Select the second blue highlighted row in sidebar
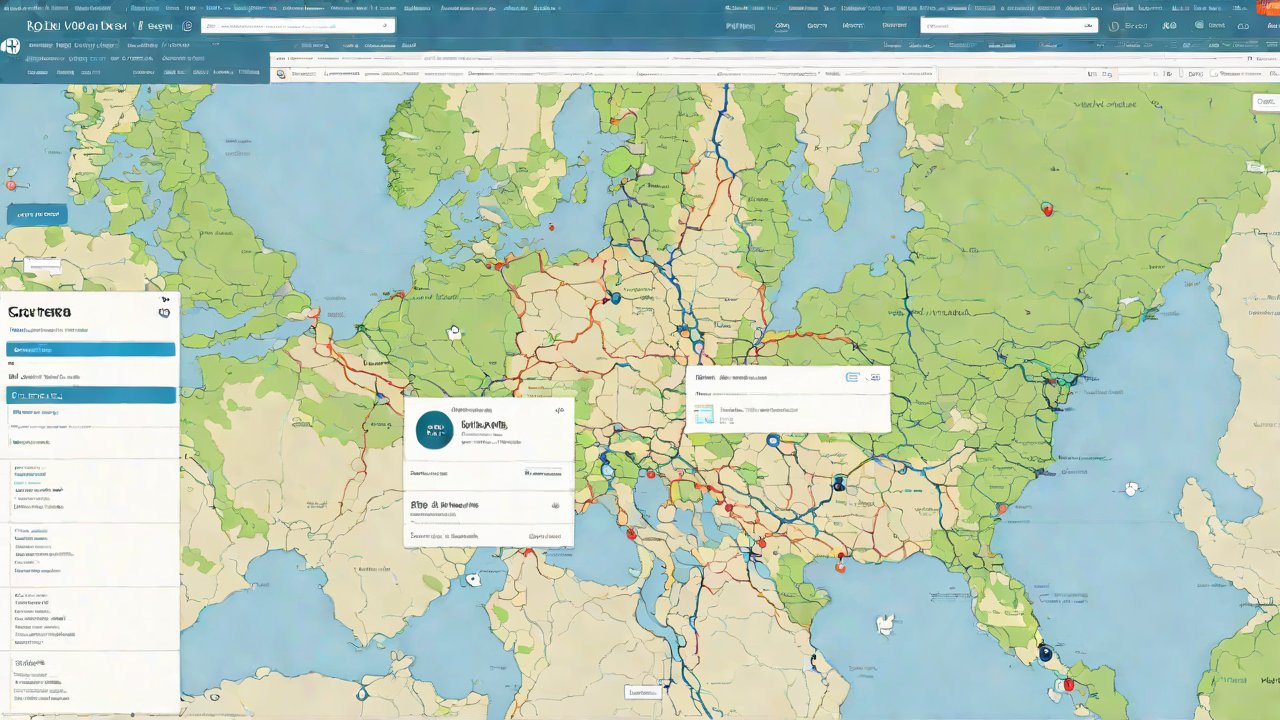This screenshot has height=720, width=1280. click(x=90, y=396)
